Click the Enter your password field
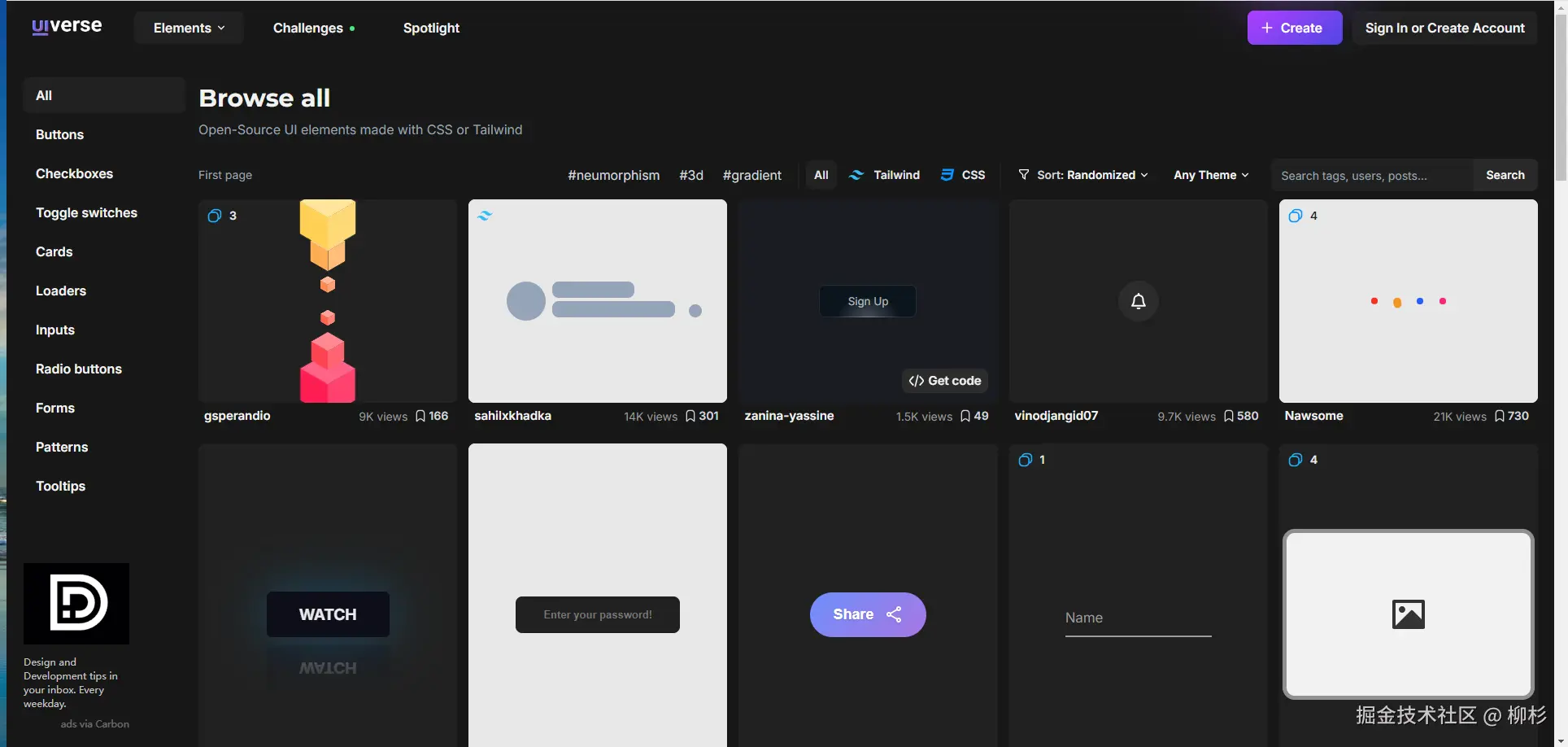Screen dimensions: 1568x747 point(598,614)
